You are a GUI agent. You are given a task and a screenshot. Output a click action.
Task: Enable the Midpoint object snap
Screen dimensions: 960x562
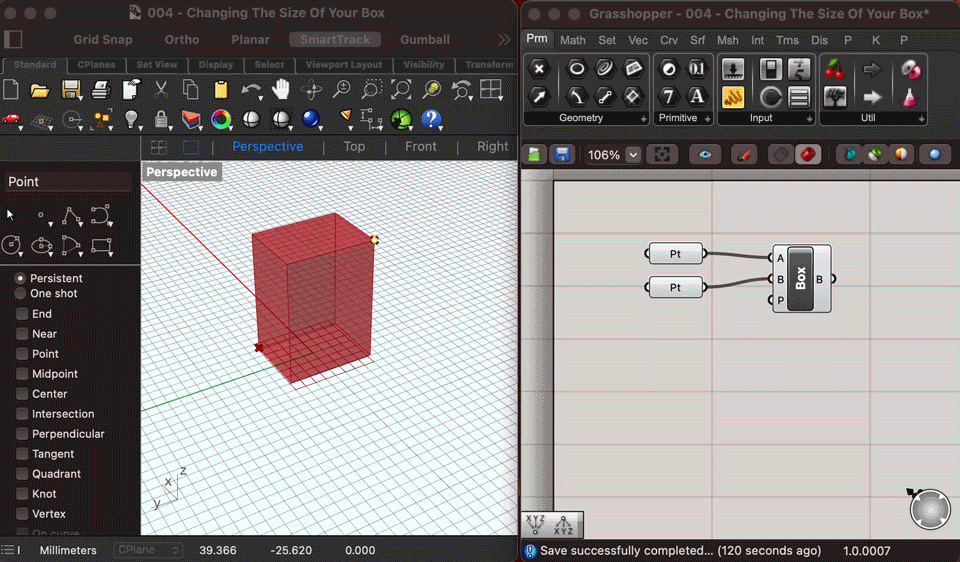coord(22,373)
